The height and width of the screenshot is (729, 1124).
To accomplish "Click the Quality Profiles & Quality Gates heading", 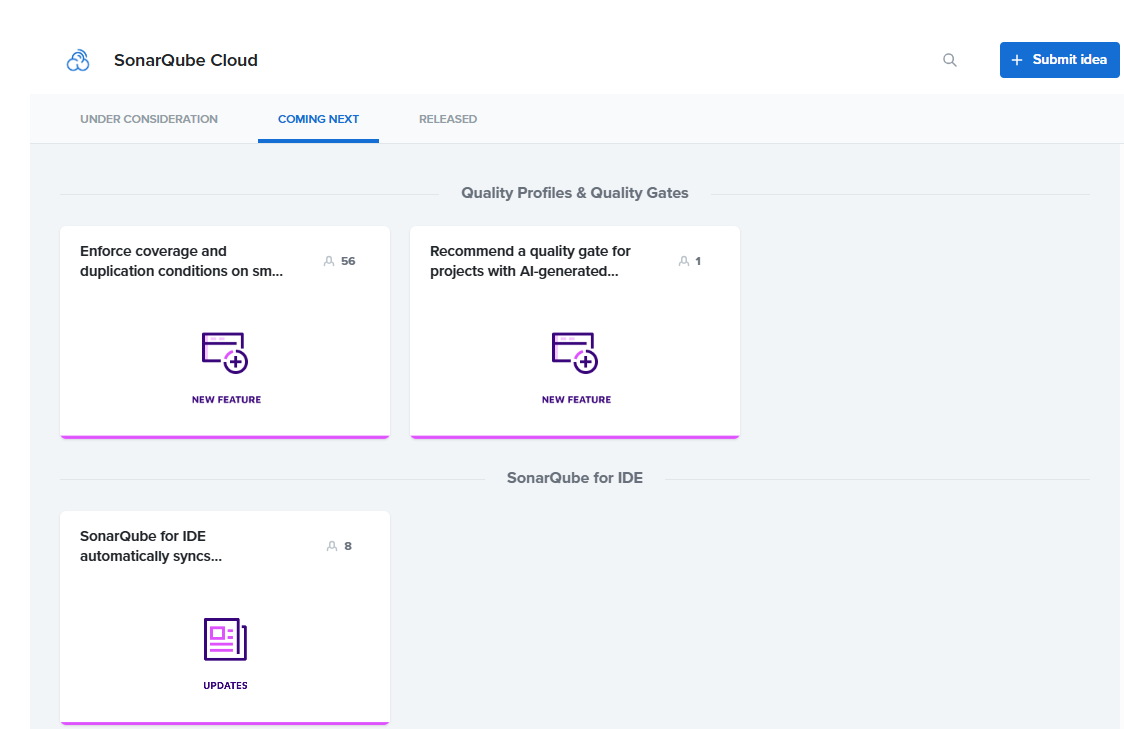I will (x=575, y=193).
